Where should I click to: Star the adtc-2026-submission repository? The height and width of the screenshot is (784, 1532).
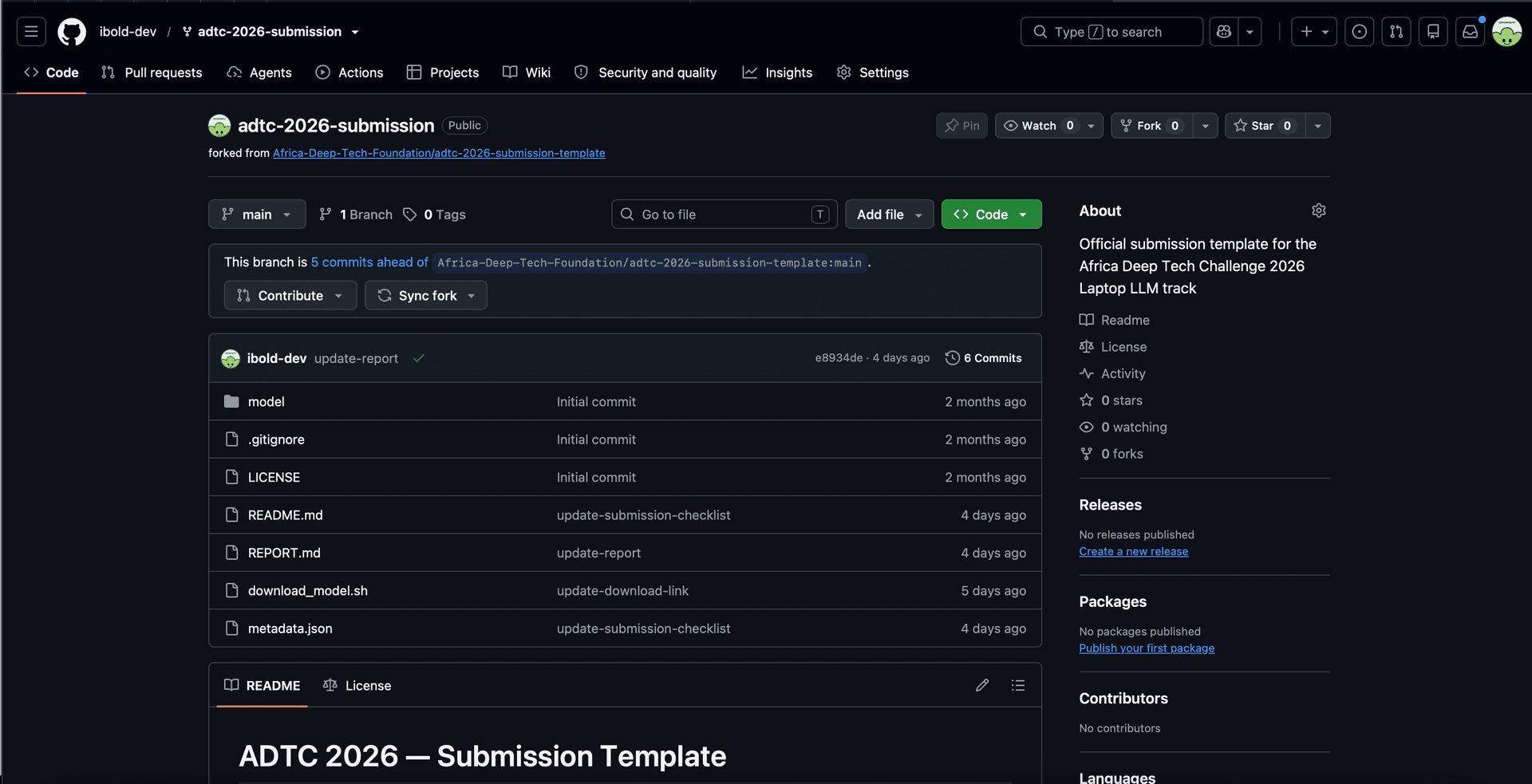[1265, 125]
